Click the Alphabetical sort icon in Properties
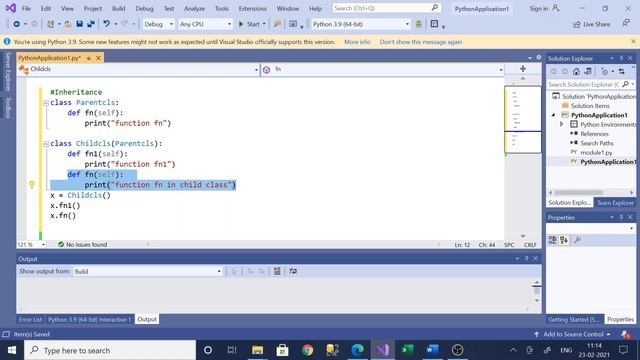Image resolution: width=640 pixels, height=360 pixels. coord(564,240)
